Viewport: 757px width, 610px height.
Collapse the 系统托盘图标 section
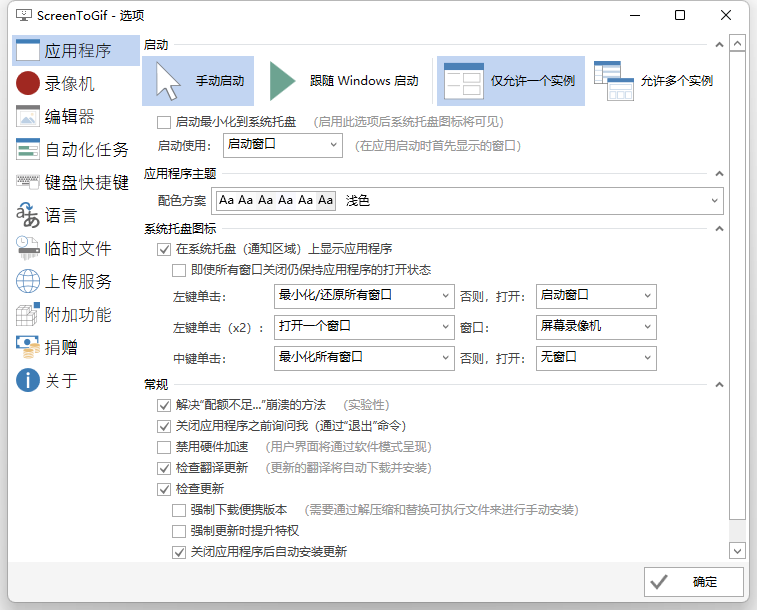(719, 229)
